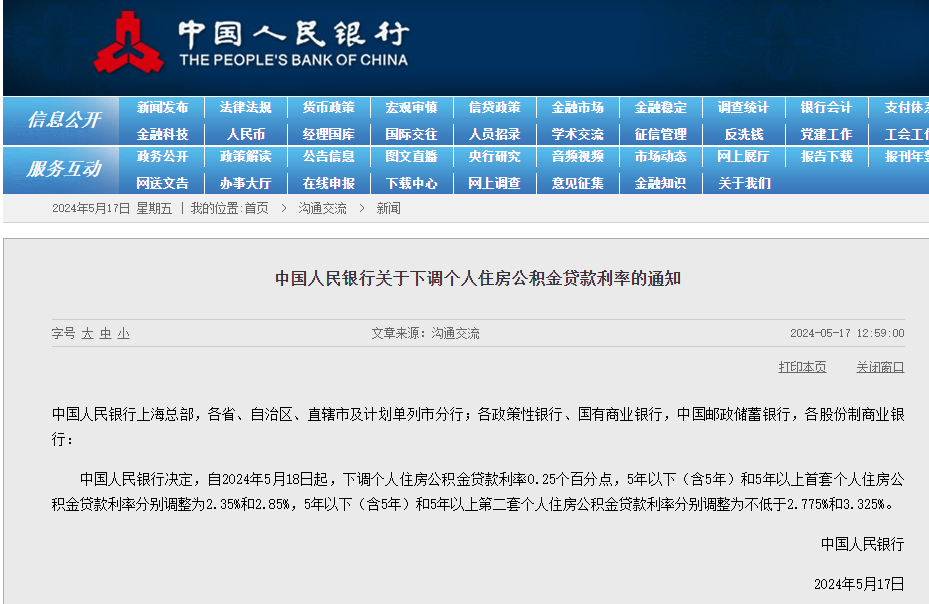Click the 中国人民银行 signature line
The height and width of the screenshot is (604, 929).
[863, 544]
